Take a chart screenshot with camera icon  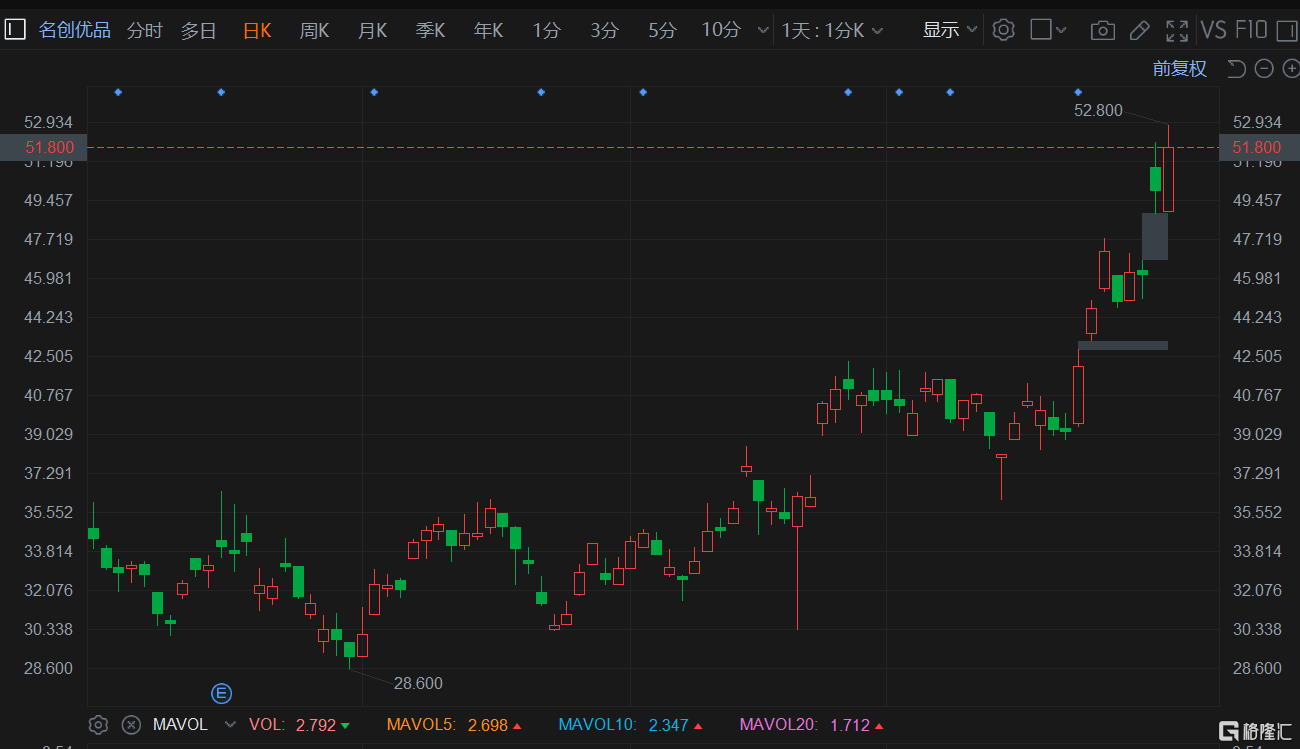click(1102, 30)
